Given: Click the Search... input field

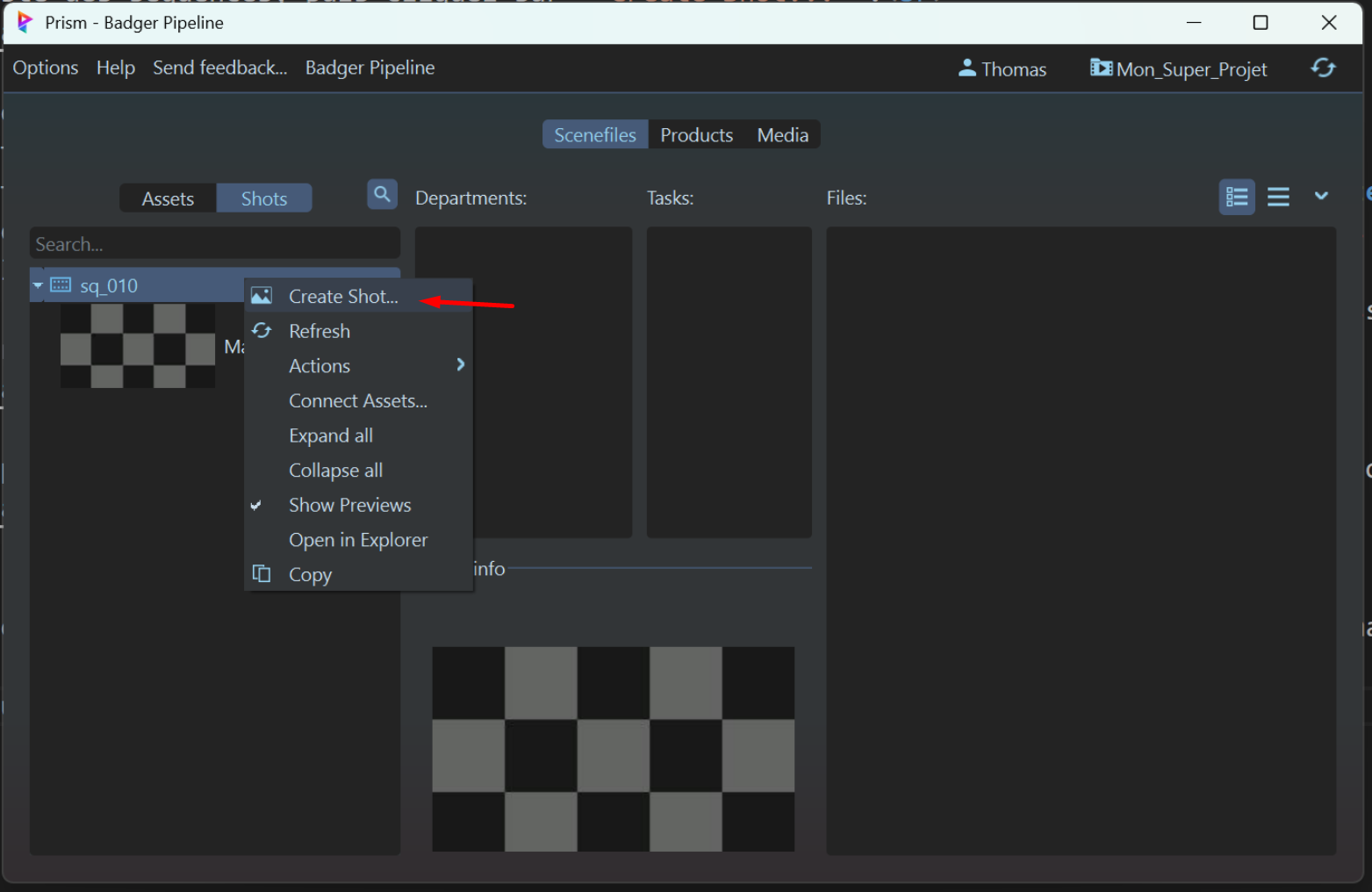Looking at the screenshot, I should (214, 244).
